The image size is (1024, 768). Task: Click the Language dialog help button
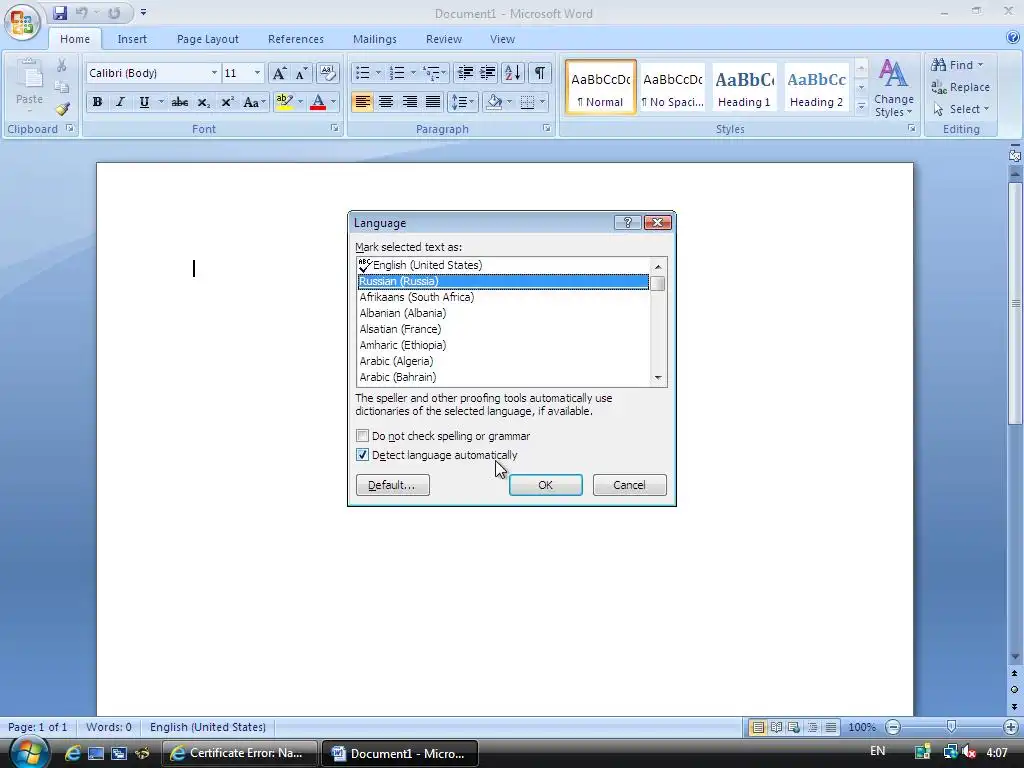click(x=627, y=223)
